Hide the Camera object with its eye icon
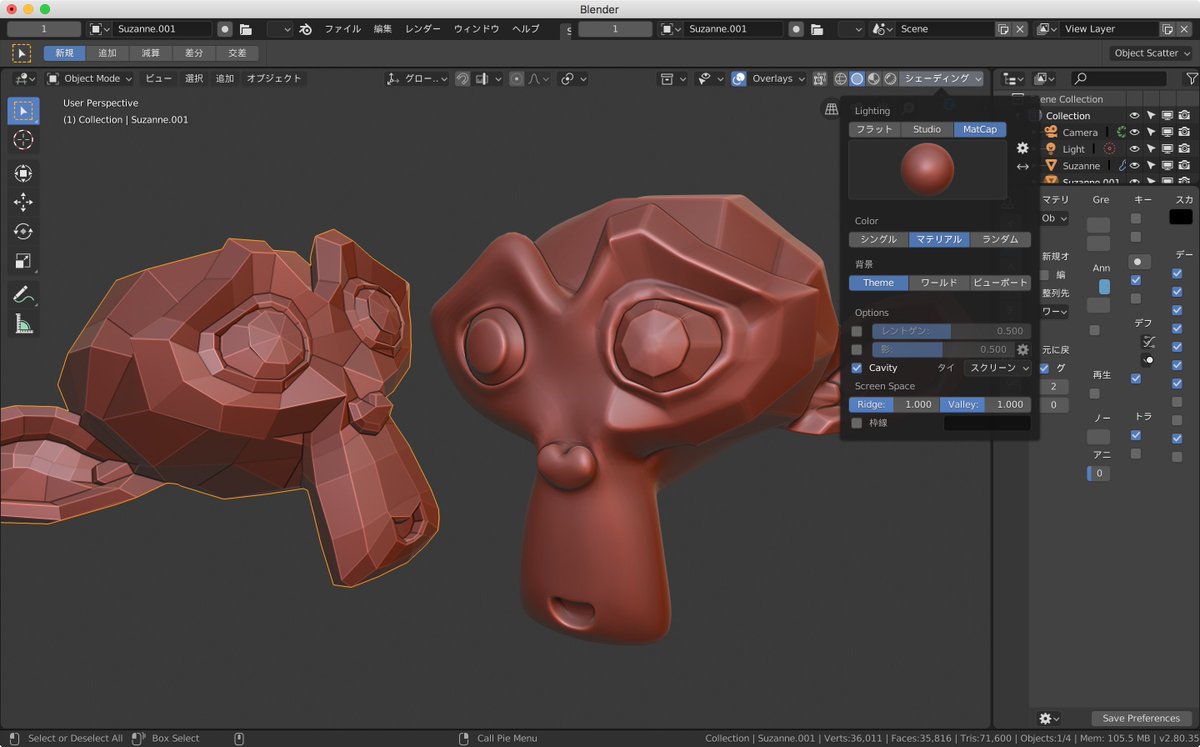This screenshot has height=747, width=1200. coord(1135,132)
